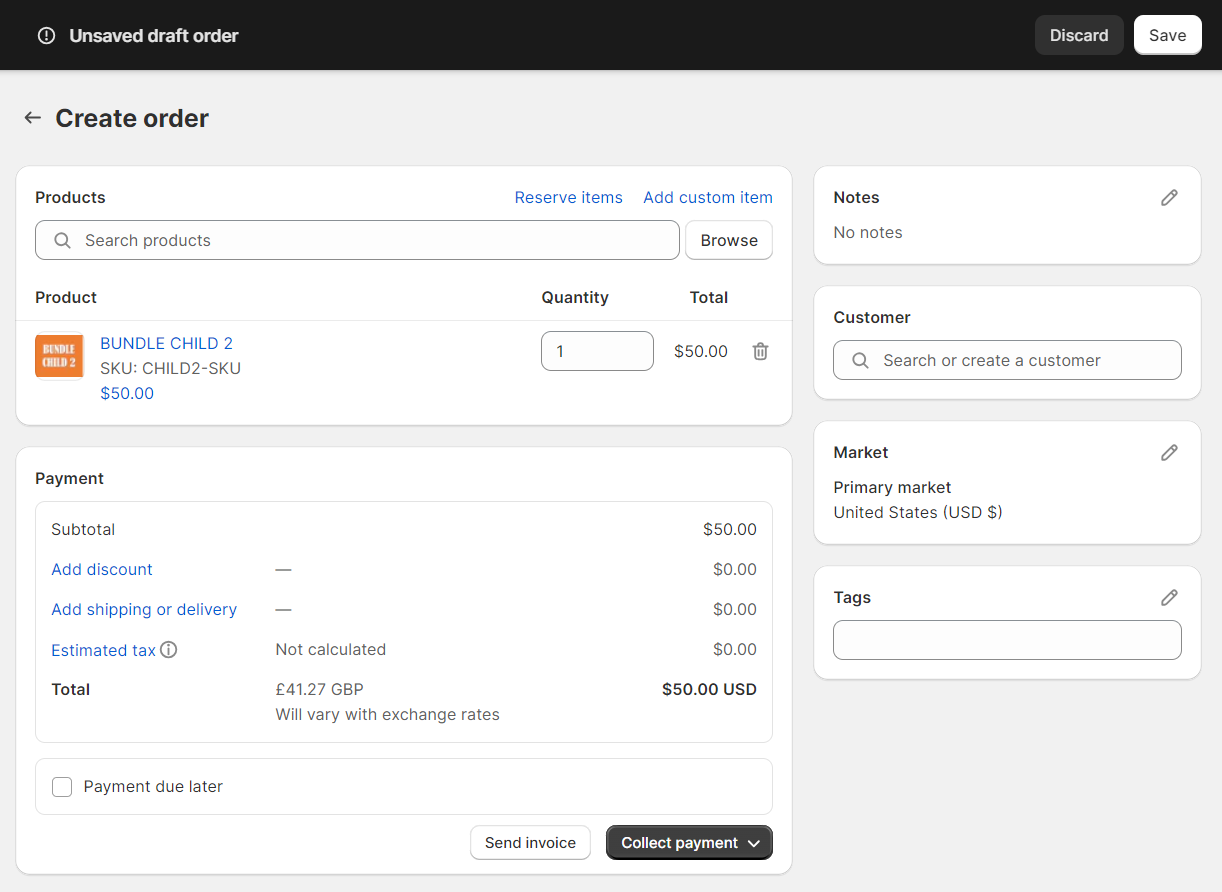Browse the product catalog
1222x892 pixels.
point(728,240)
